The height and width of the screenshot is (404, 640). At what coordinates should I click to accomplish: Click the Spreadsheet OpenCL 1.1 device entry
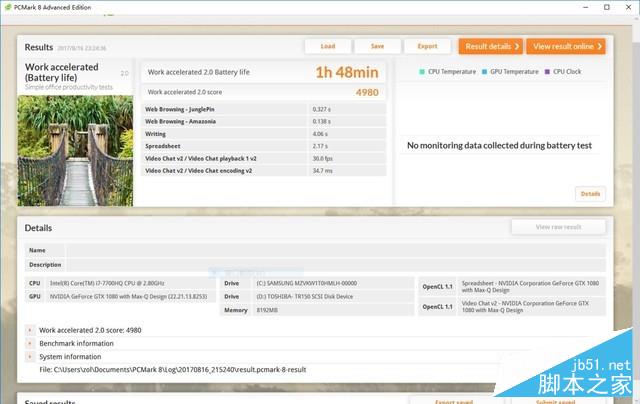(x=530, y=286)
